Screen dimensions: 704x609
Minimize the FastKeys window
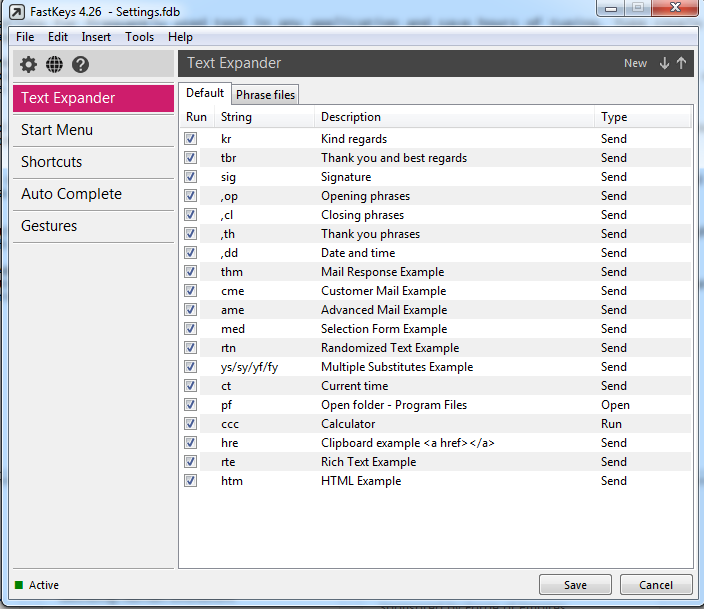tap(611, 8)
